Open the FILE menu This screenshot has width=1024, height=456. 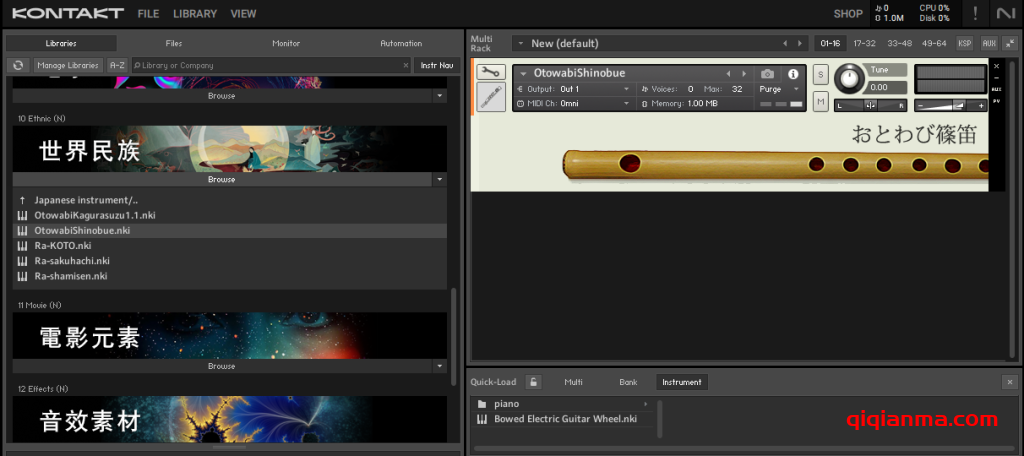tap(148, 14)
